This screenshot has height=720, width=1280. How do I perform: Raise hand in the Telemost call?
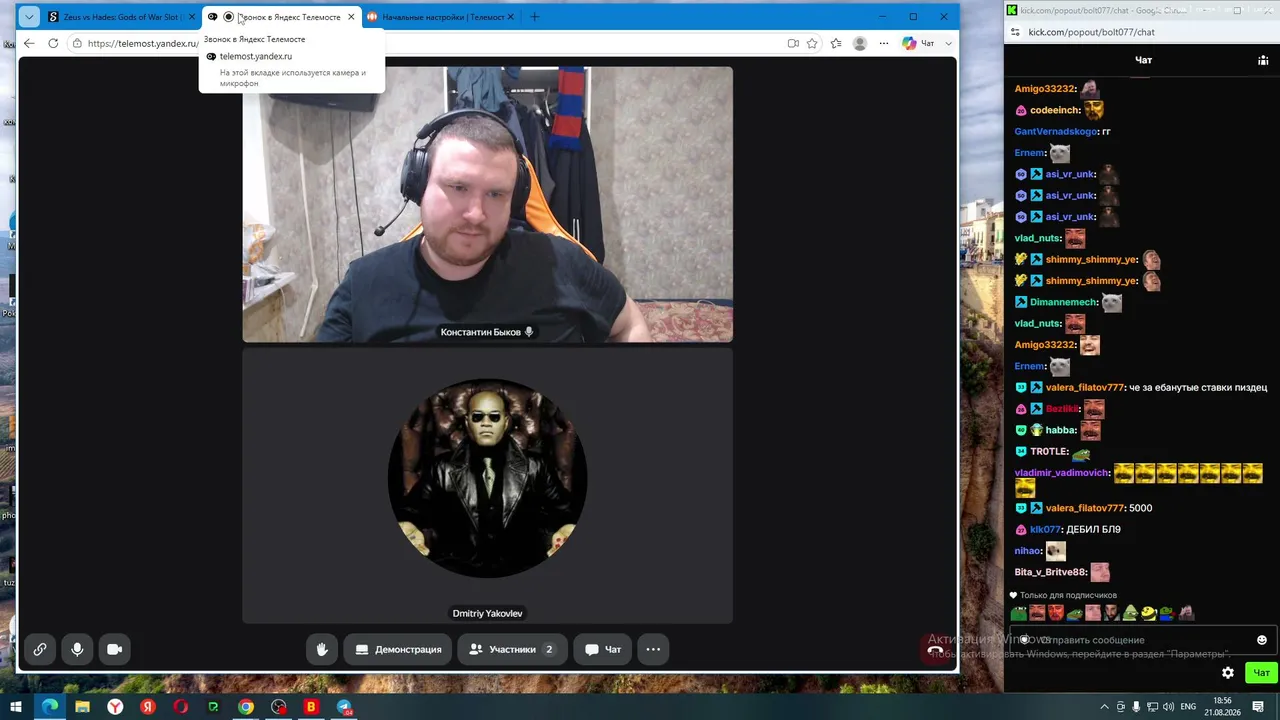point(322,649)
